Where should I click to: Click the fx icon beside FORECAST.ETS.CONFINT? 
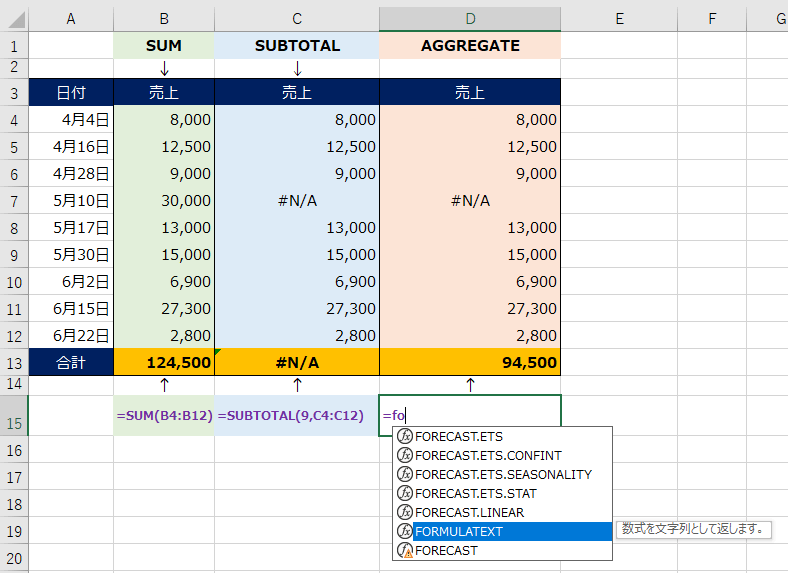pyautogui.click(x=405, y=455)
